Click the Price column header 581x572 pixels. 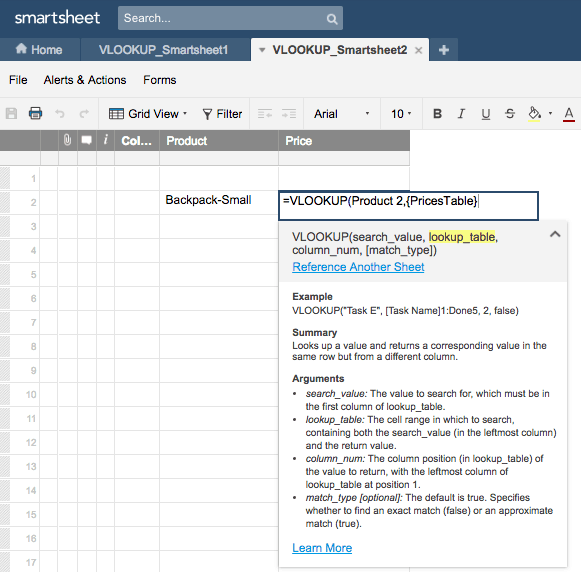(344, 140)
